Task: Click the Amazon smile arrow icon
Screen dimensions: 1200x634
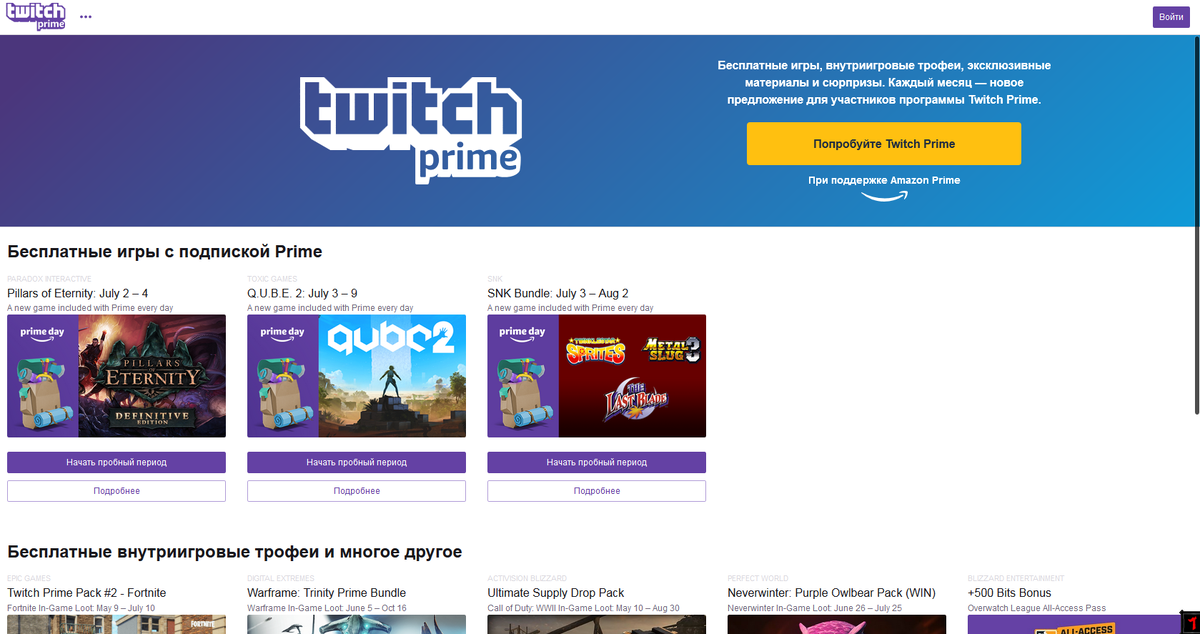Action: pyautogui.click(x=884, y=196)
